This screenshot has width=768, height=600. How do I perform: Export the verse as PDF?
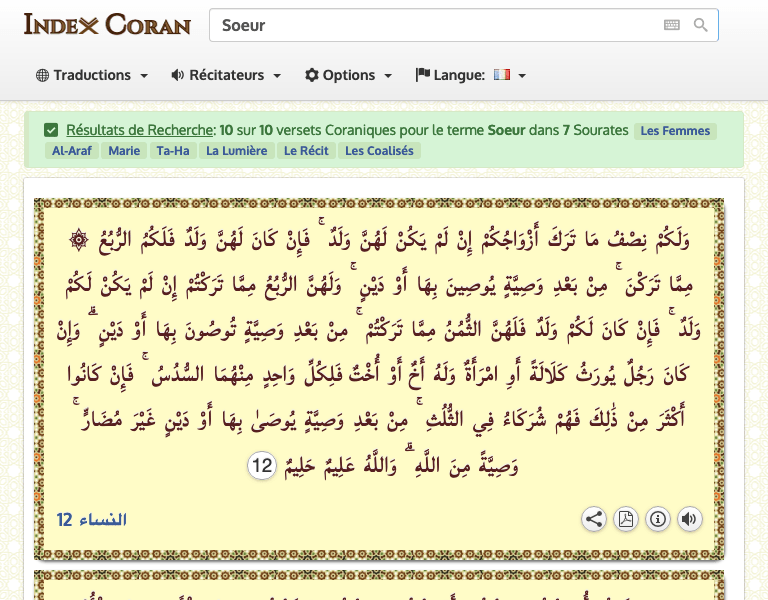point(626,519)
